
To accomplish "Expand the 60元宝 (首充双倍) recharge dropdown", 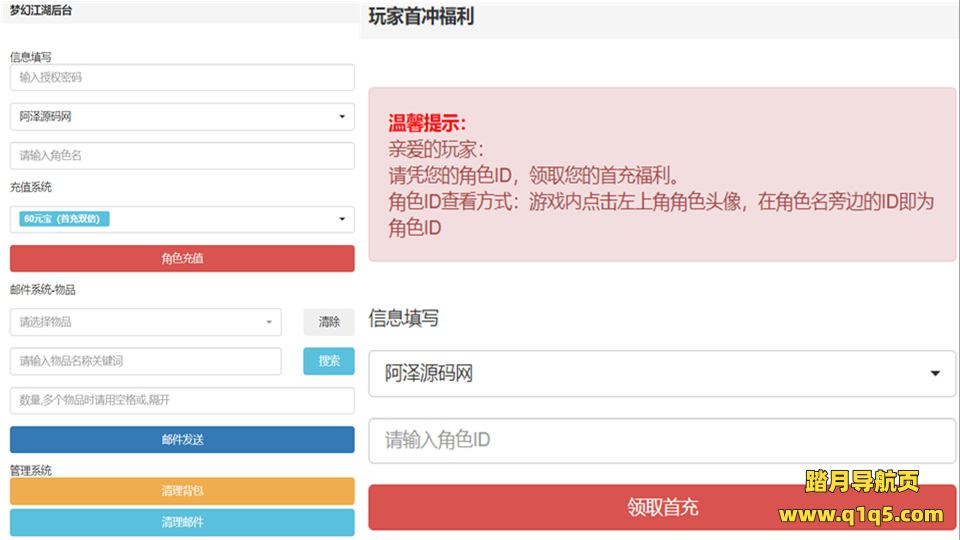I will 182,219.
